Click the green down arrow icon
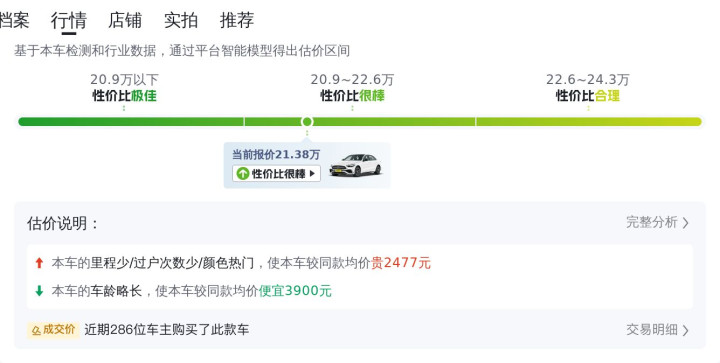 pyautogui.click(x=39, y=290)
